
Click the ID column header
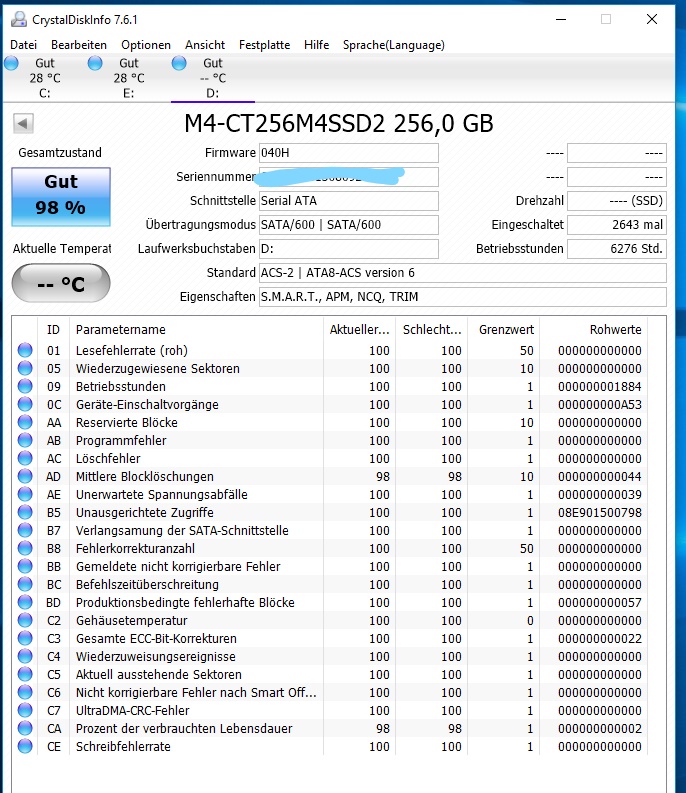[54, 330]
